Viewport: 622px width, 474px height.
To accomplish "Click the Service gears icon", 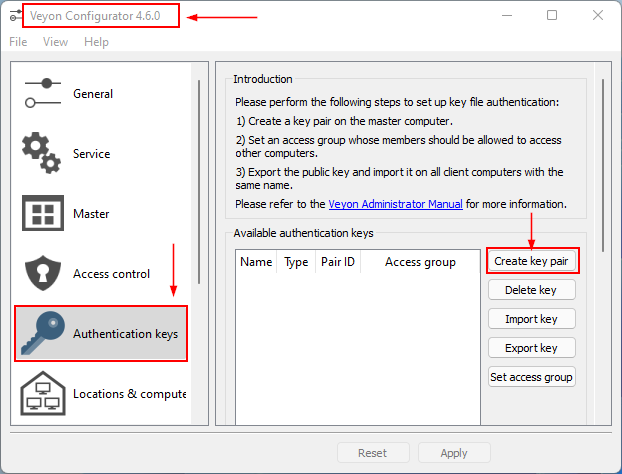I will (x=42, y=153).
